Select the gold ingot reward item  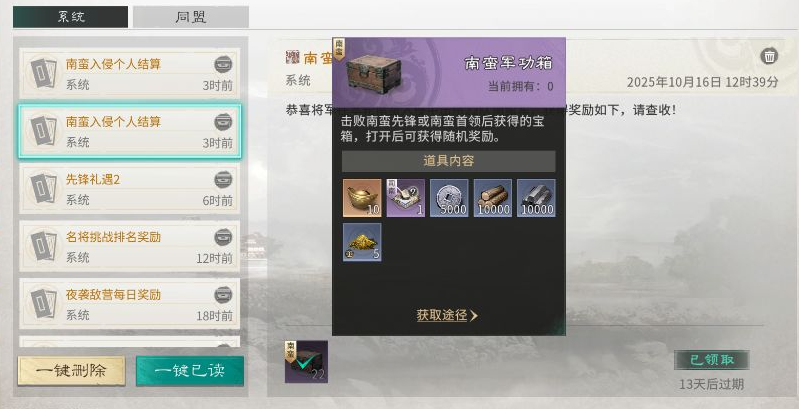[362, 198]
